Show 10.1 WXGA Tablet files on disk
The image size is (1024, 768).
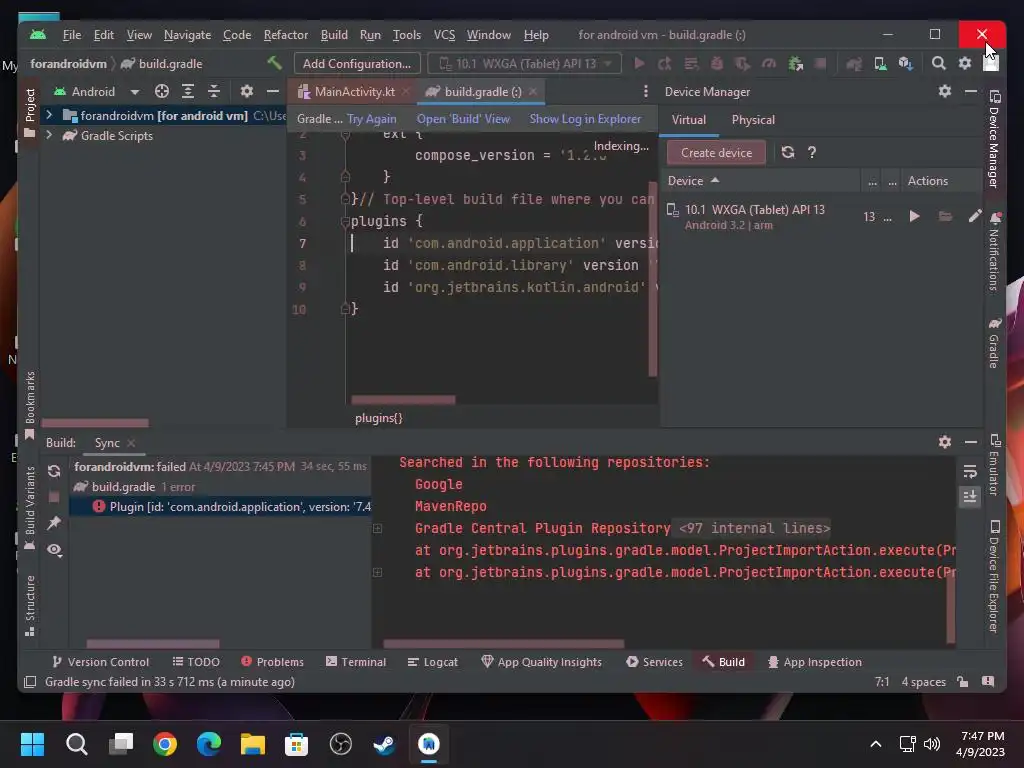[945, 216]
